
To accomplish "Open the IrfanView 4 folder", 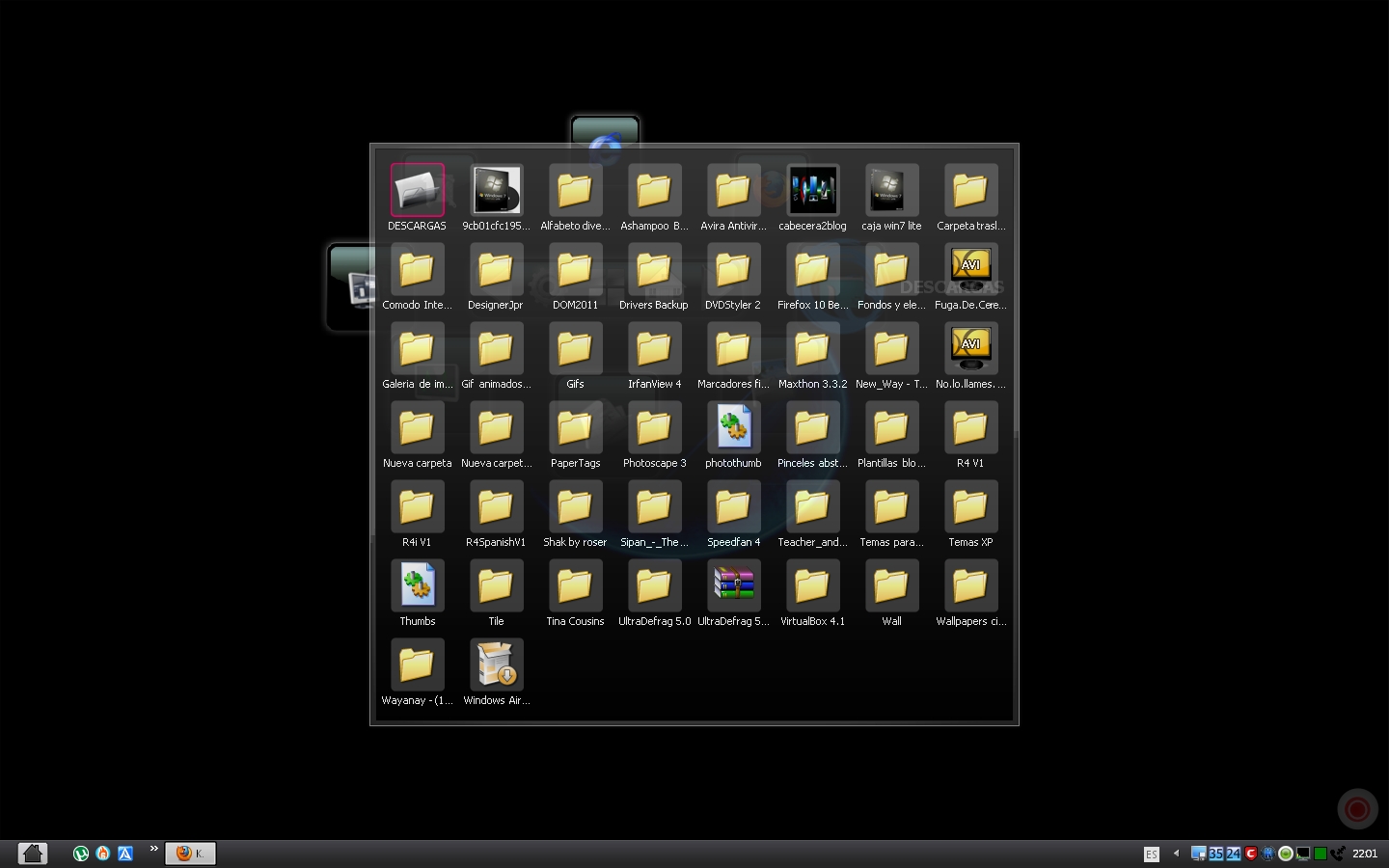I will click(654, 348).
